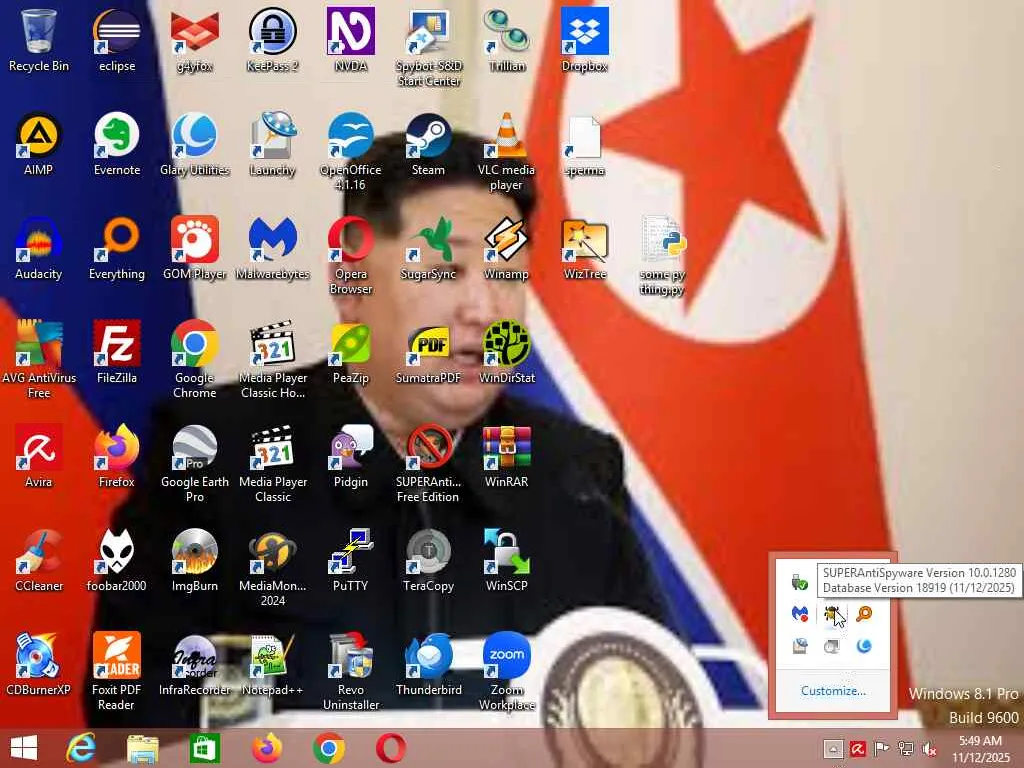
Task: Select the FileZilla desktop shortcut
Action: coord(117,352)
